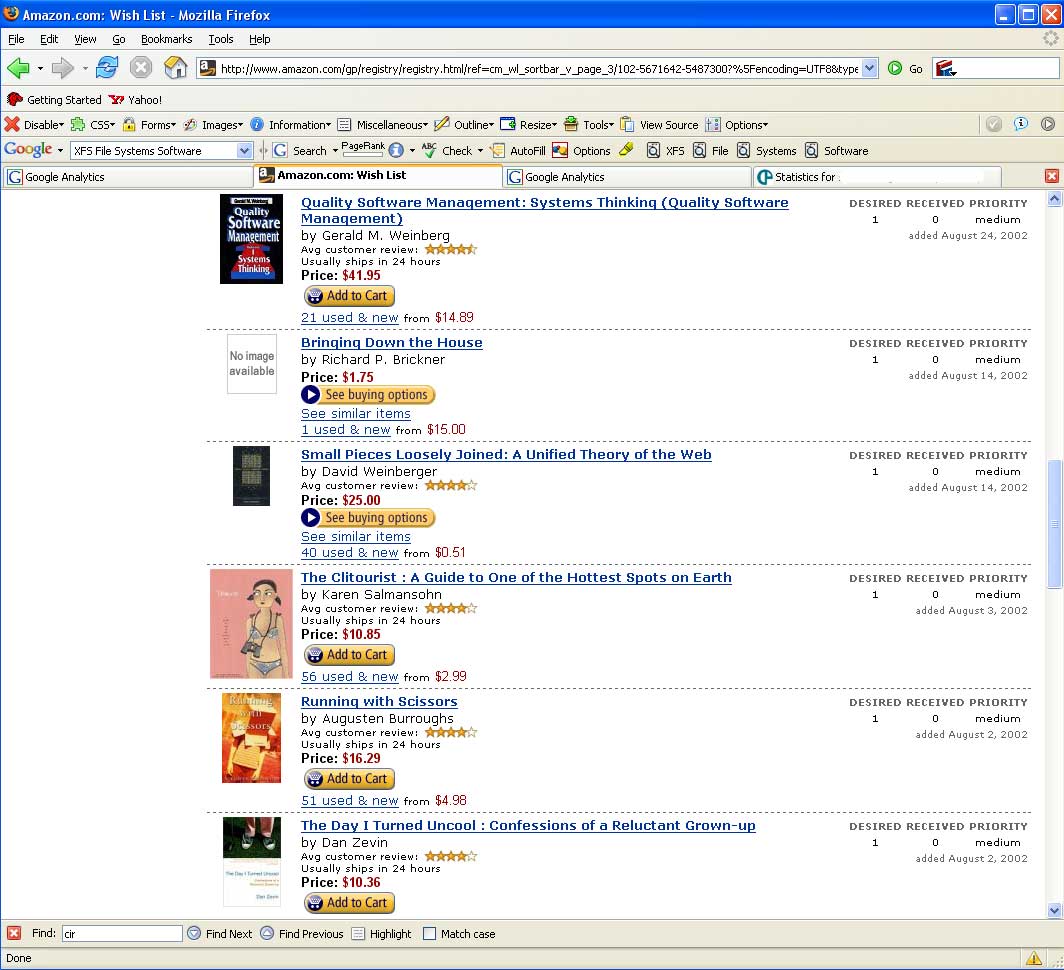Open the File menu

(16, 39)
